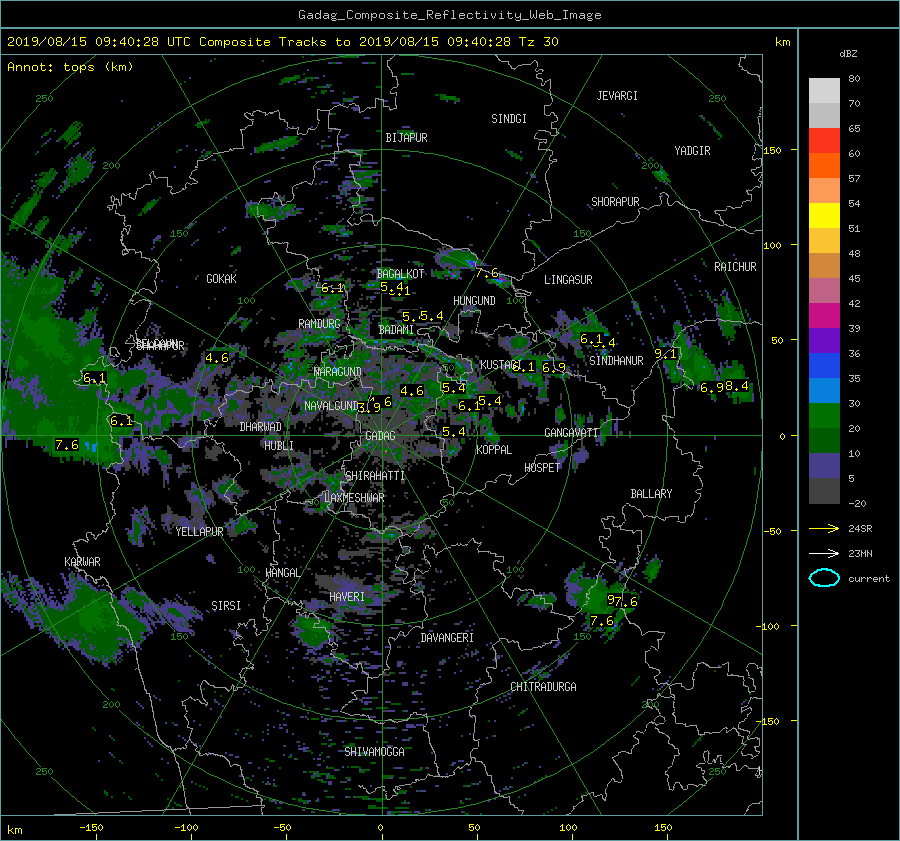
Task: Click the 'Annot: tops (km)' annotation label
Action: pyautogui.click(x=70, y=67)
